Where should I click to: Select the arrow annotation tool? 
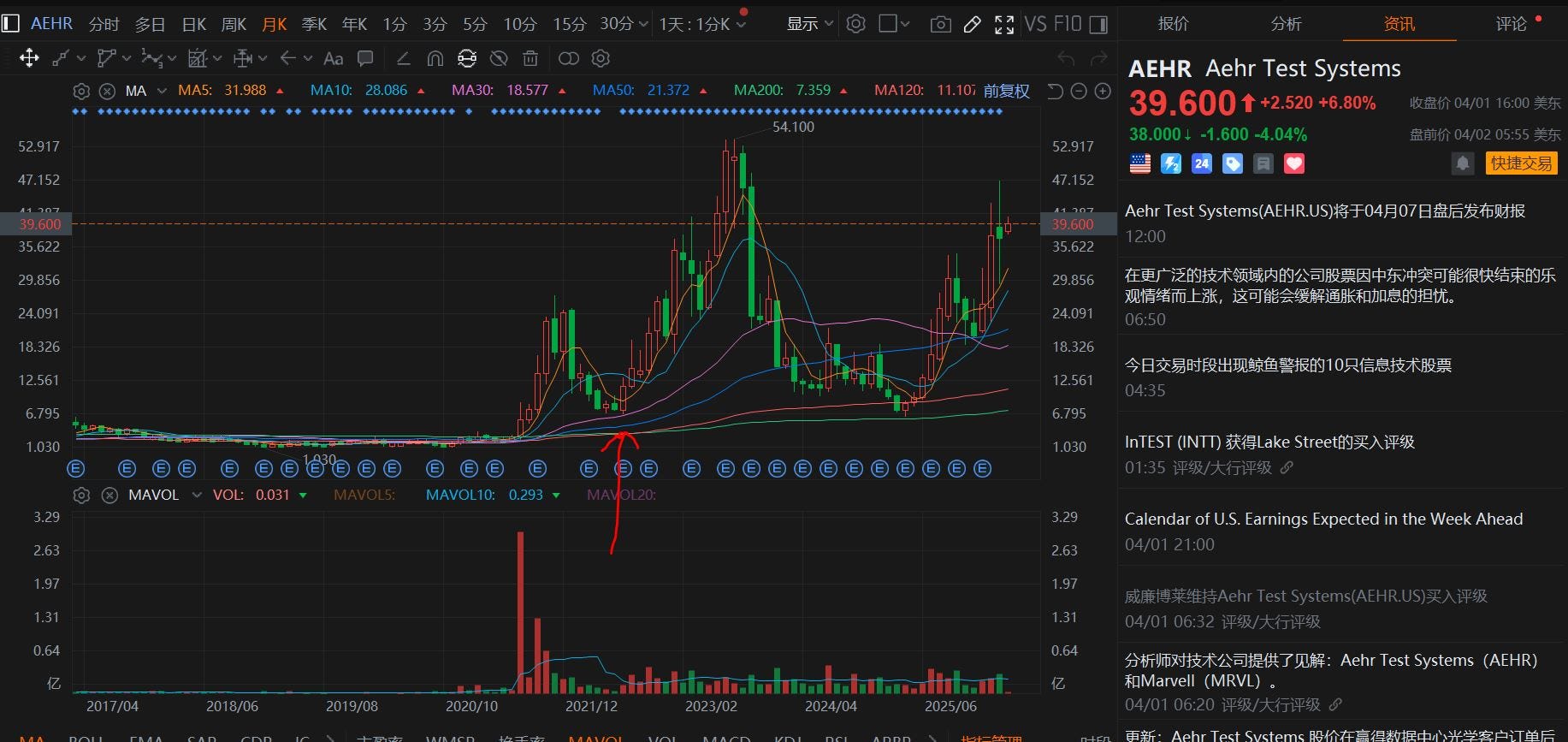point(288,58)
